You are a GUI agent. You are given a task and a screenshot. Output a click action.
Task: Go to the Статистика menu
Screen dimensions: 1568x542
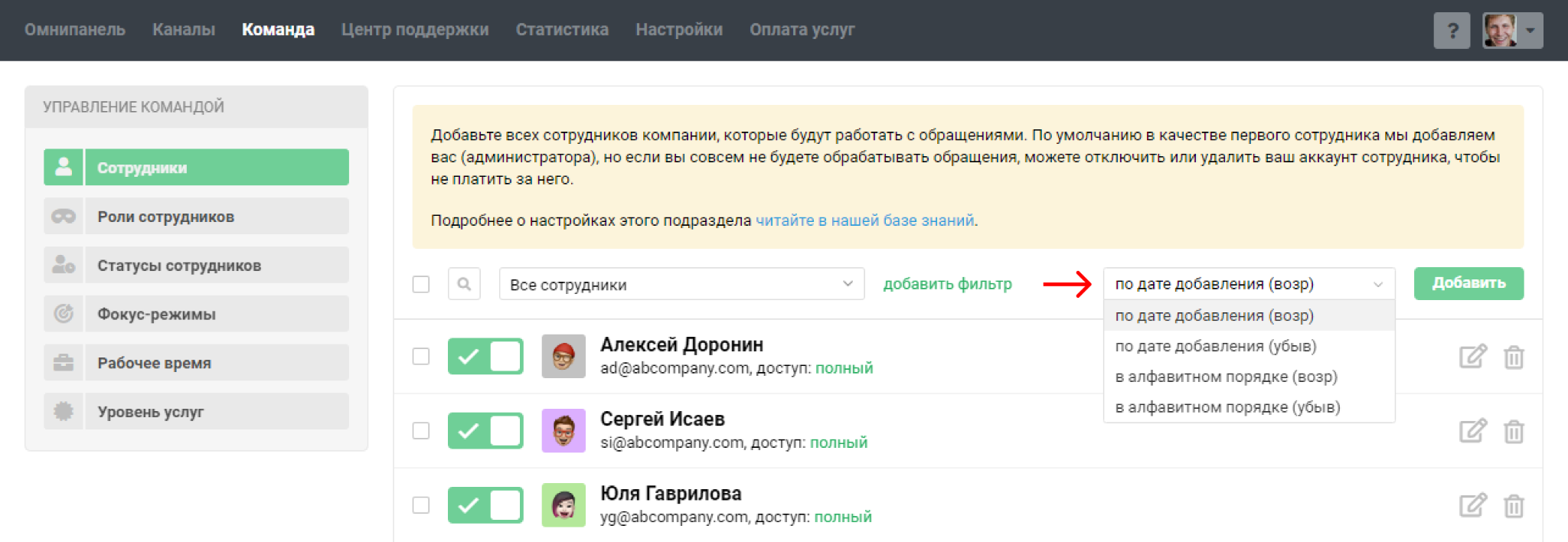point(562,30)
